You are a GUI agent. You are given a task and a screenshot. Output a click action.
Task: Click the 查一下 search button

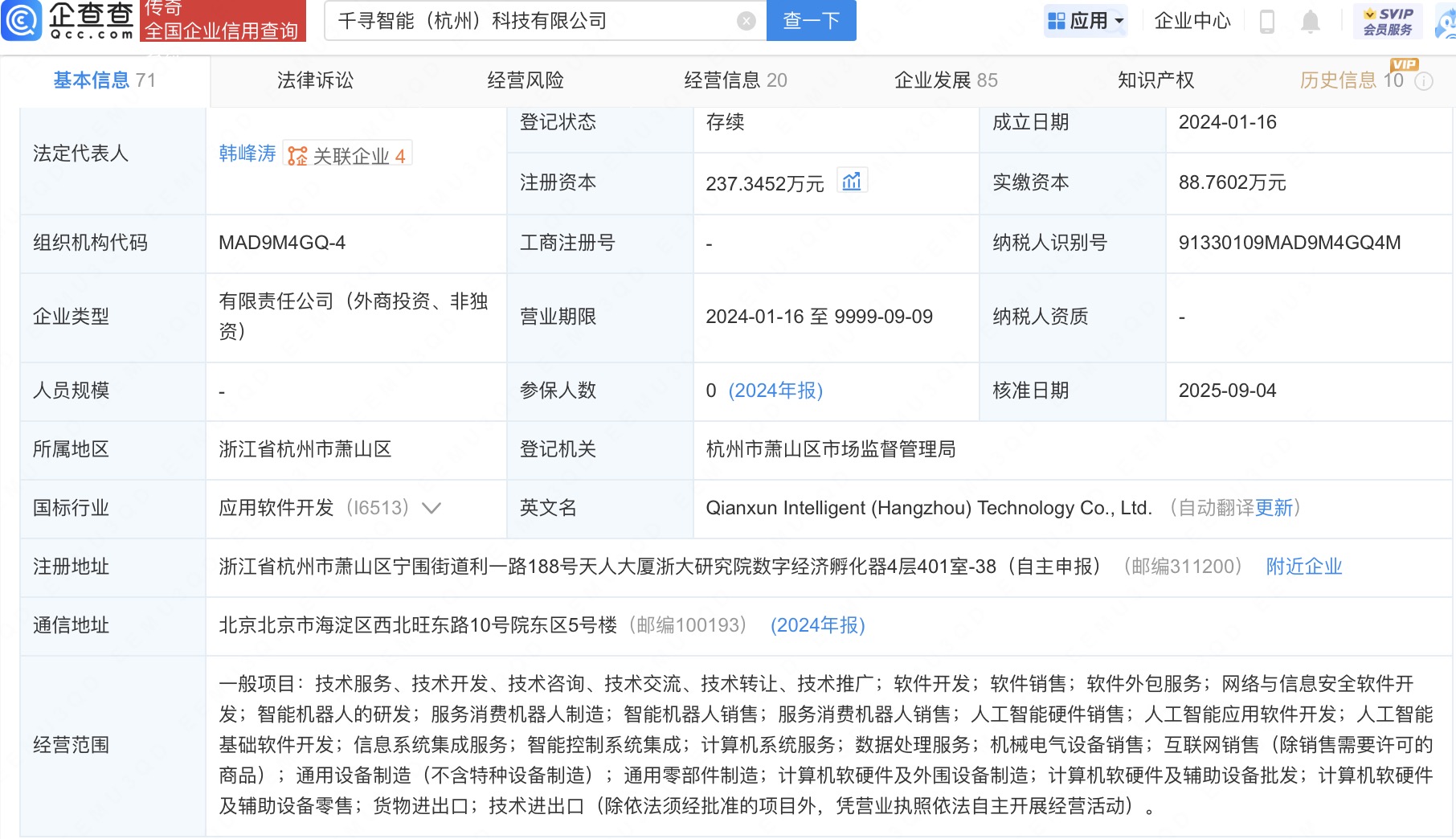tap(810, 21)
